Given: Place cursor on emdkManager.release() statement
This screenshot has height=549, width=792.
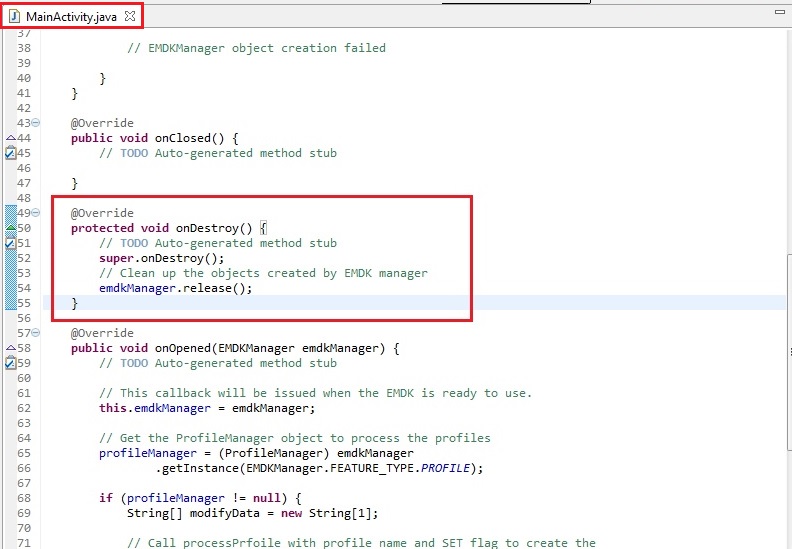Looking at the screenshot, I should click(x=175, y=288).
